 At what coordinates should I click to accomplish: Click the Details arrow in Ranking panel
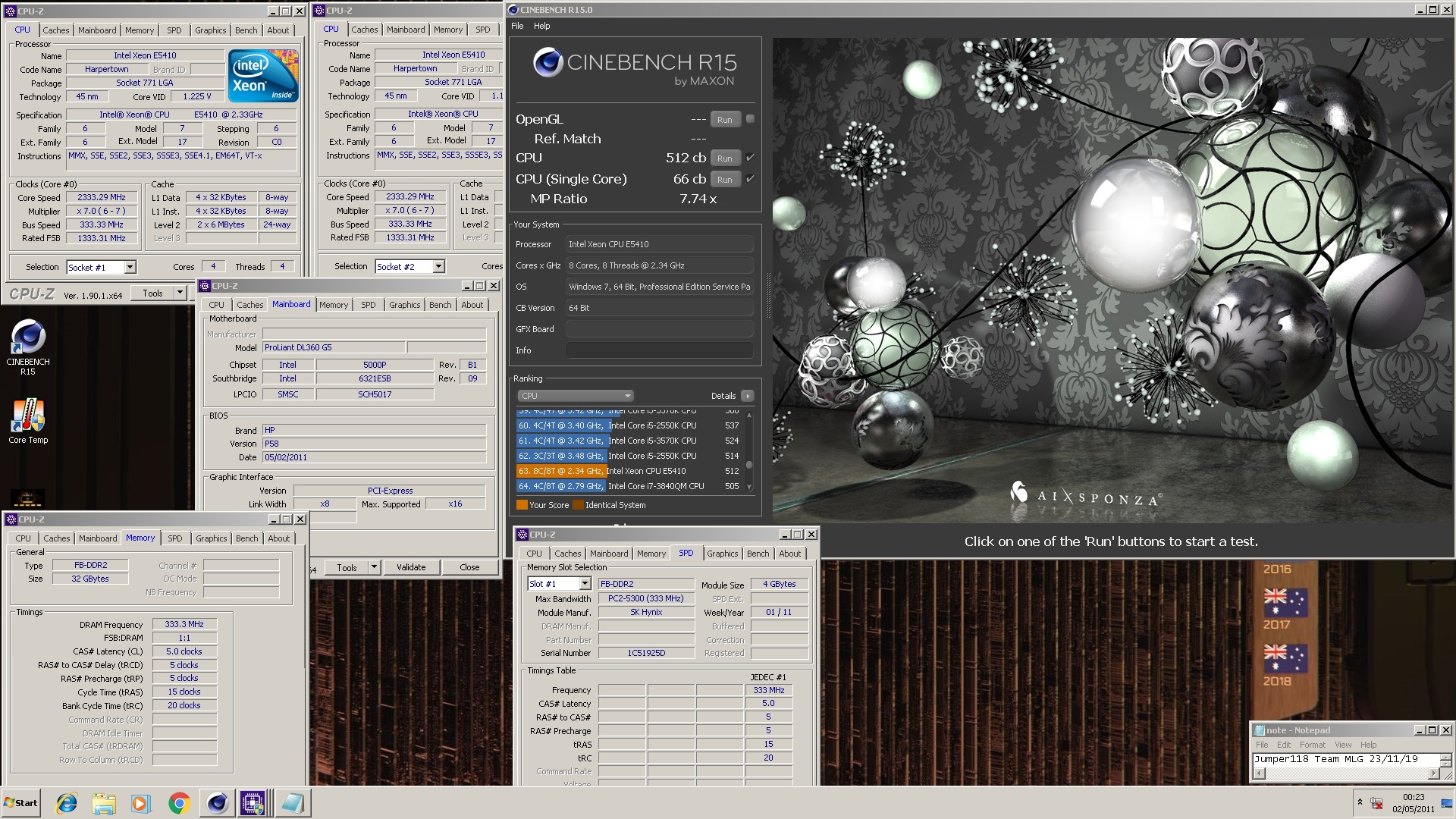tap(748, 396)
